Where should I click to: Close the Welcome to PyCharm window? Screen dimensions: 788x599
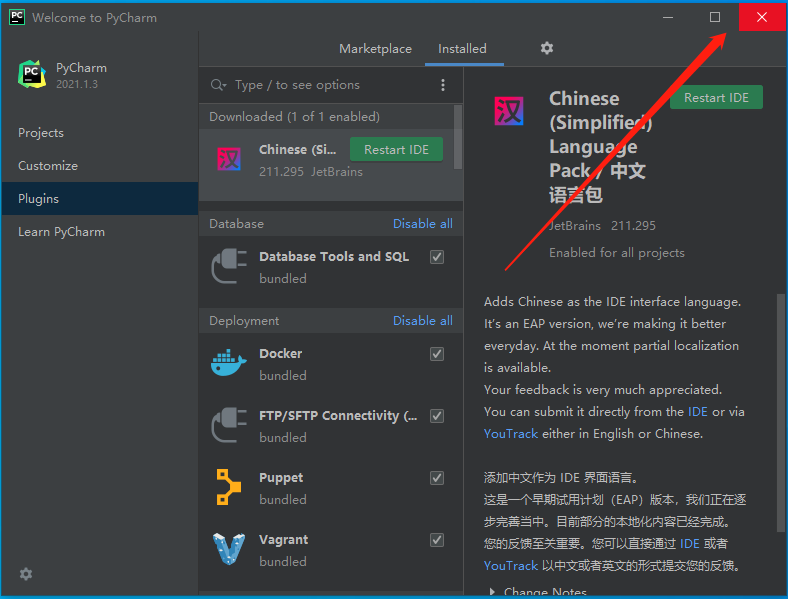tap(762, 17)
